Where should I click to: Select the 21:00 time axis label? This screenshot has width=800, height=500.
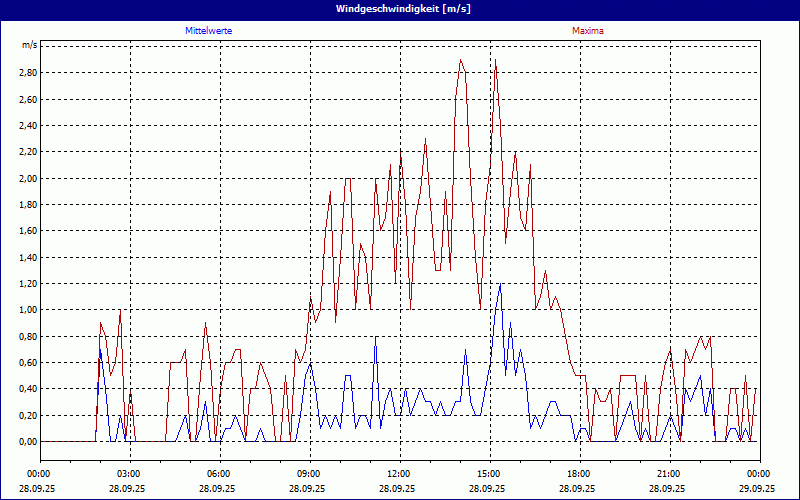tap(669, 473)
